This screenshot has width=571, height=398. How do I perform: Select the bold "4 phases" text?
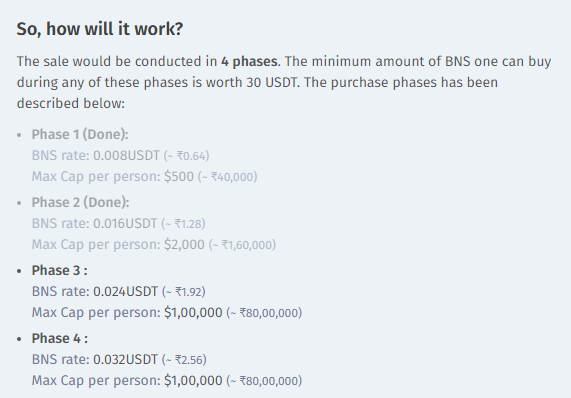coord(249,62)
